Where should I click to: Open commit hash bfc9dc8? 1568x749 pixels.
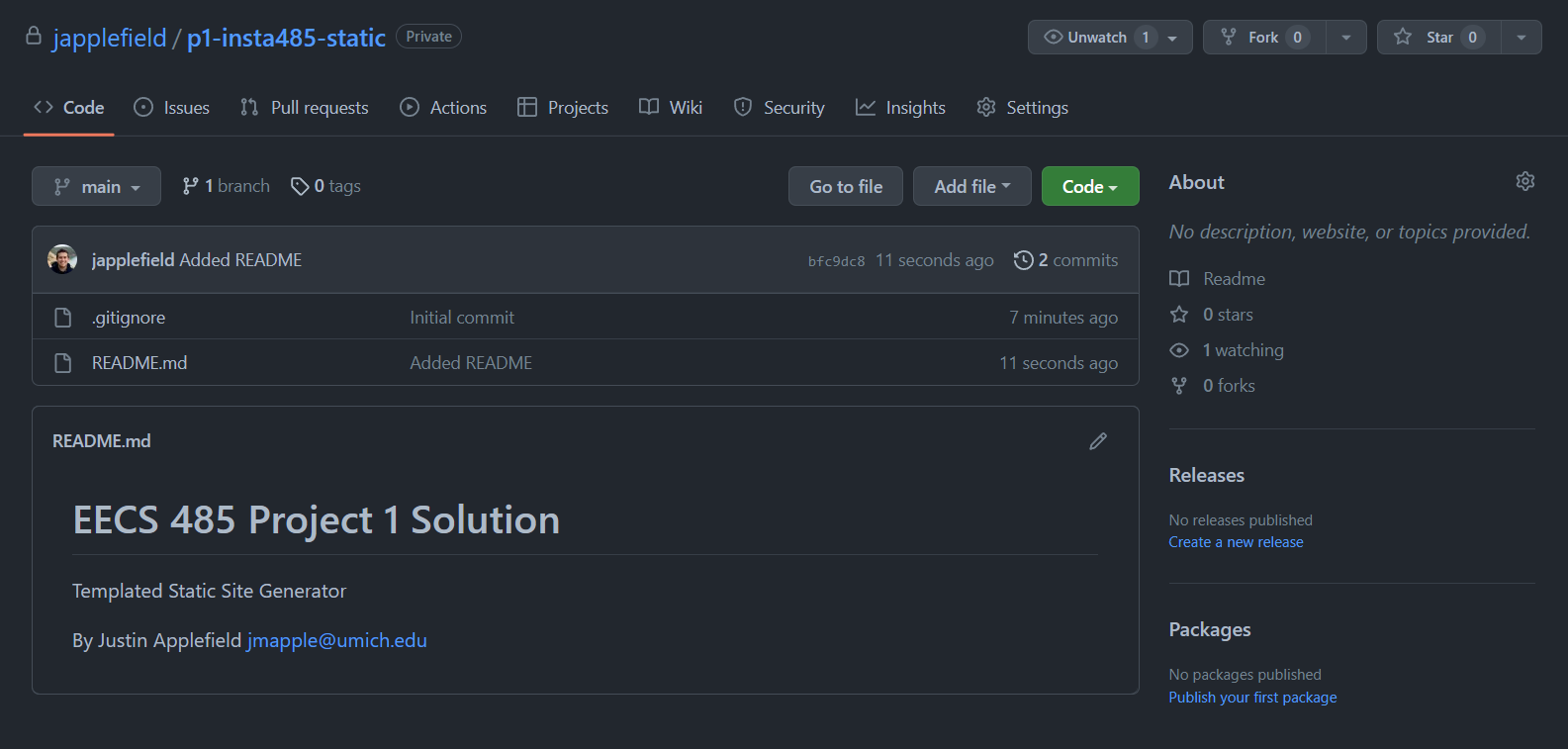(x=836, y=261)
